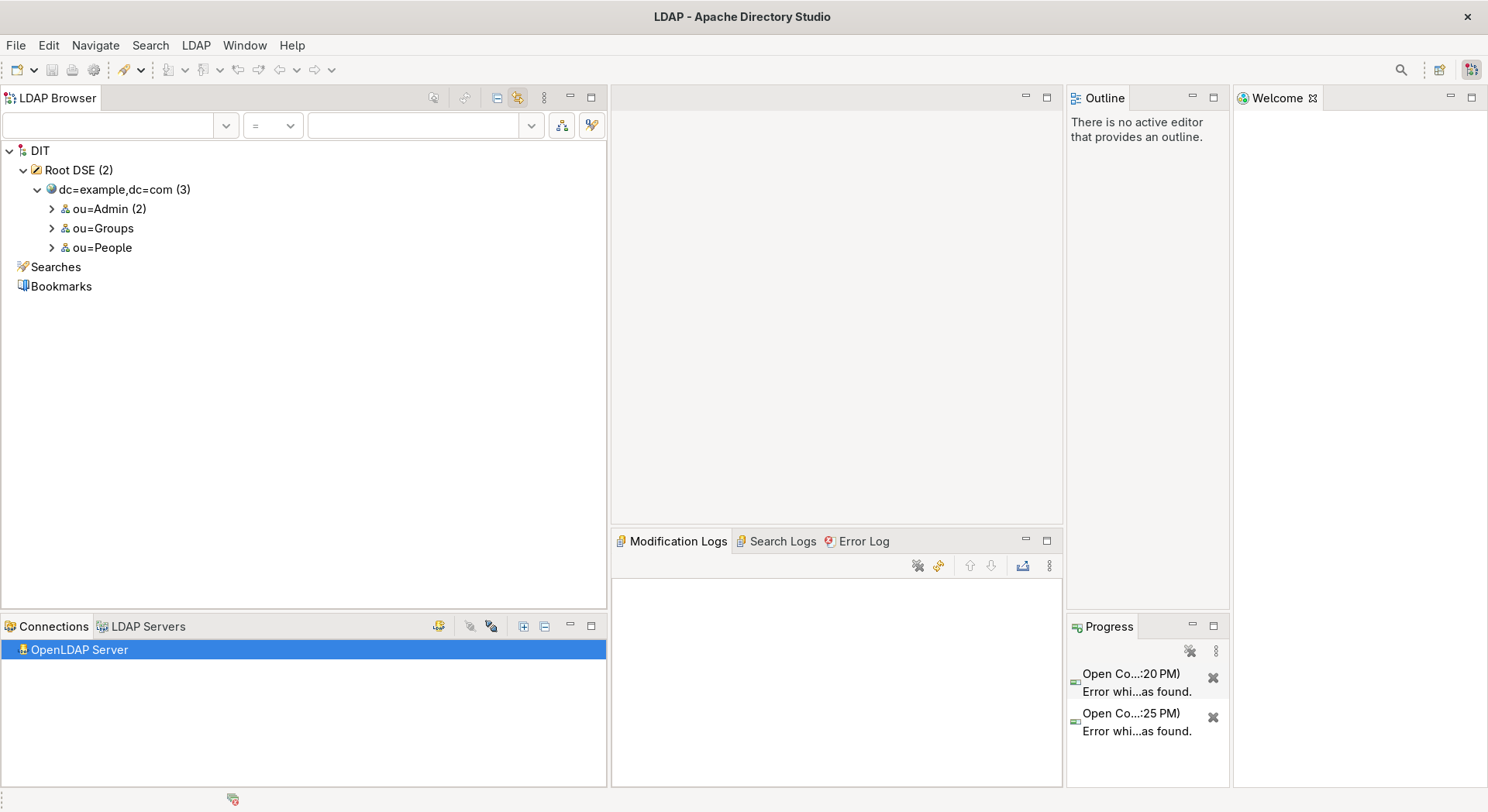The width and height of the screenshot is (1488, 812).
Task: Switch to the Error Log tab
Action: coord(856,542)
